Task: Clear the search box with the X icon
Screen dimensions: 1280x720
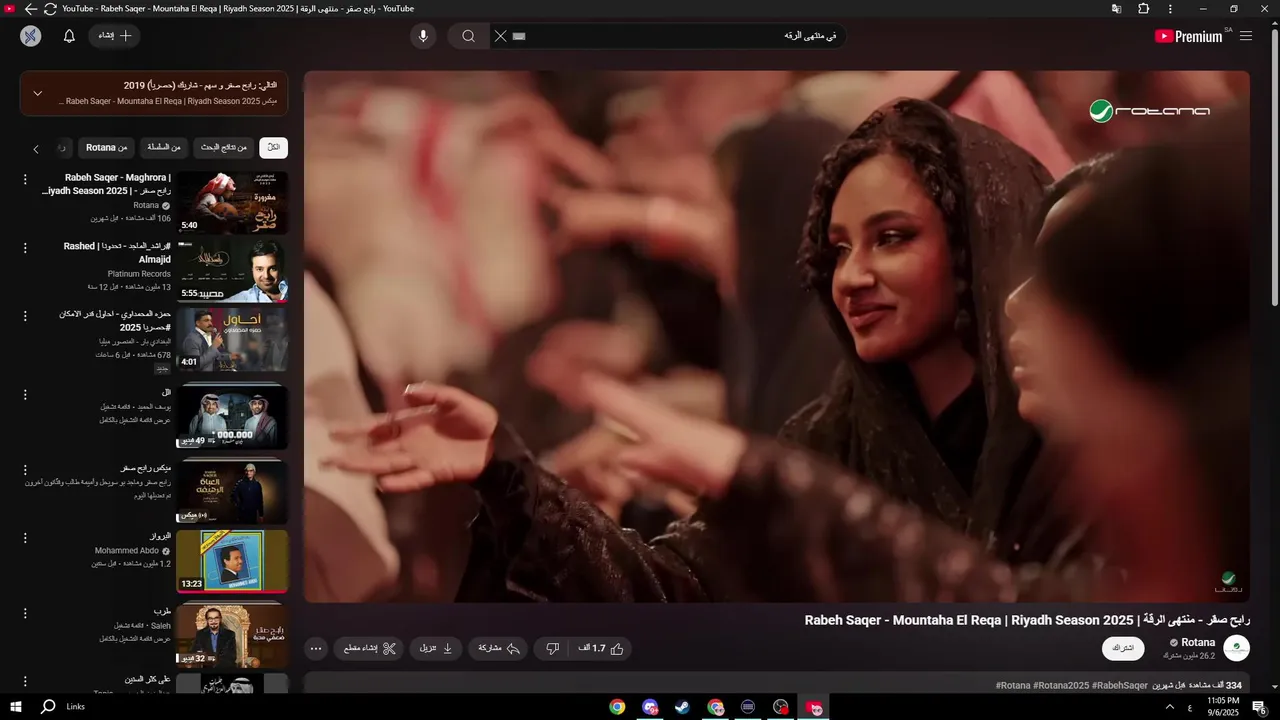Action: click(x=500, y=36)
